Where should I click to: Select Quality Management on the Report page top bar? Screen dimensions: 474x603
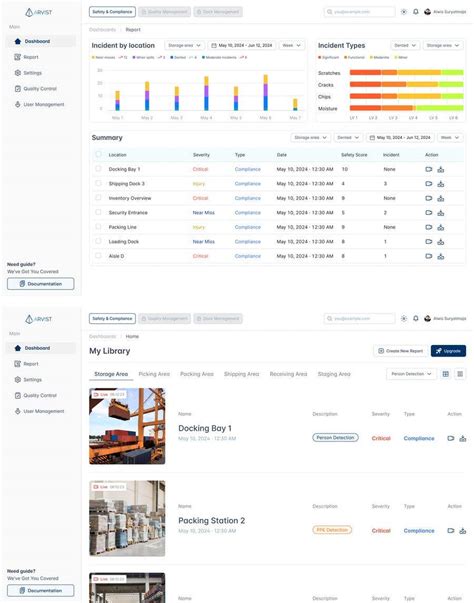164,12
